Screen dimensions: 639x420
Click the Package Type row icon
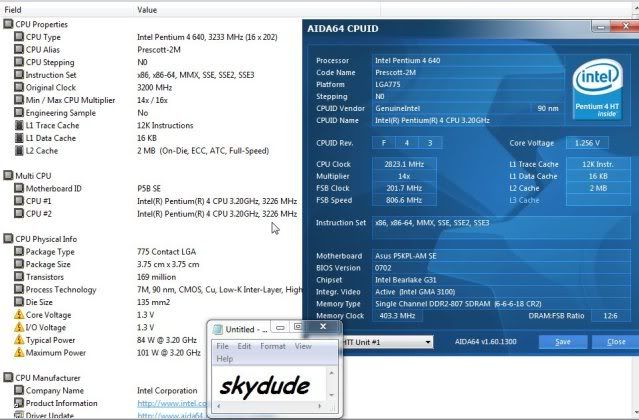19,251
